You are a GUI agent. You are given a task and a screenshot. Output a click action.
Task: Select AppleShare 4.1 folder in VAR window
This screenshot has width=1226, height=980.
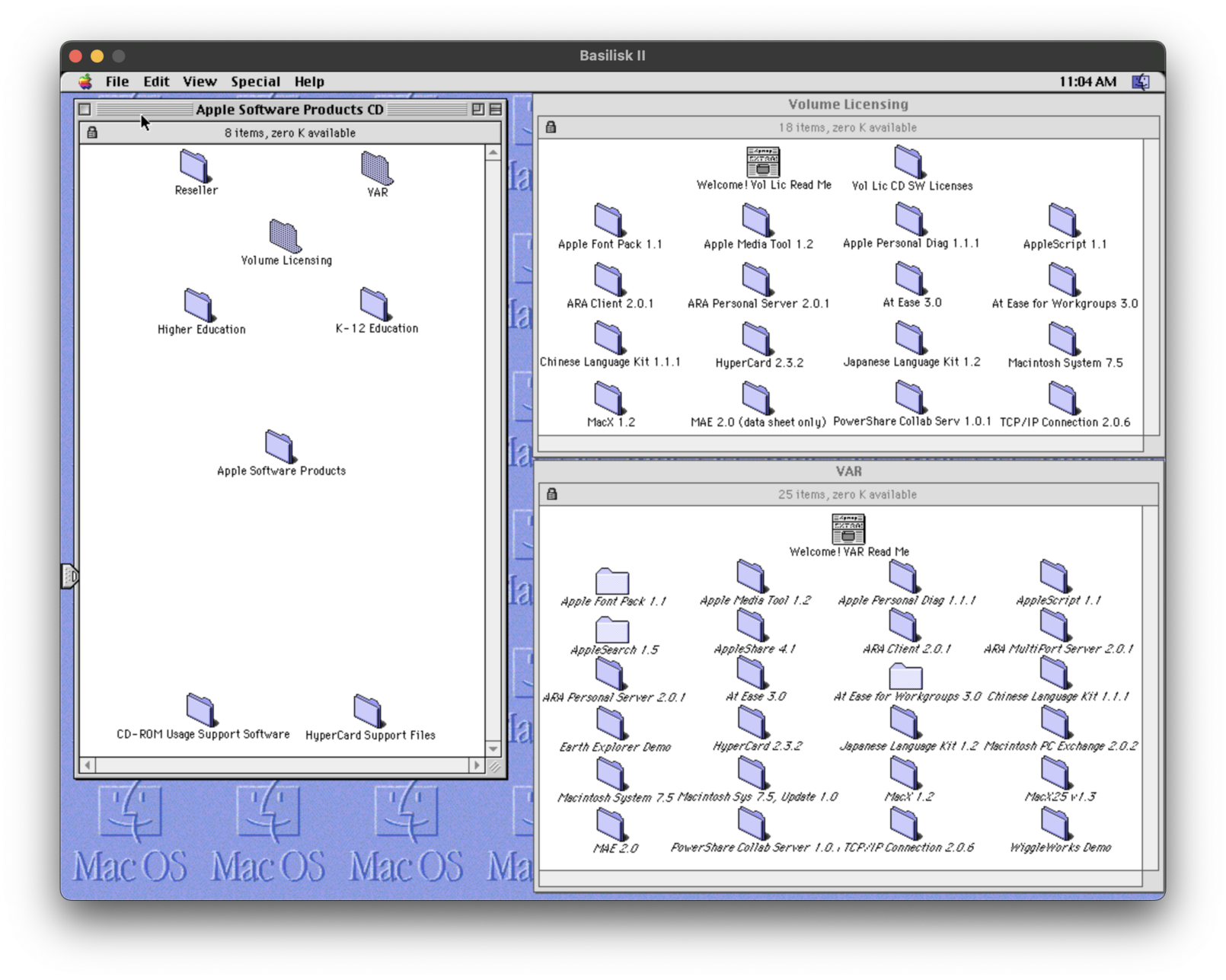752,626
